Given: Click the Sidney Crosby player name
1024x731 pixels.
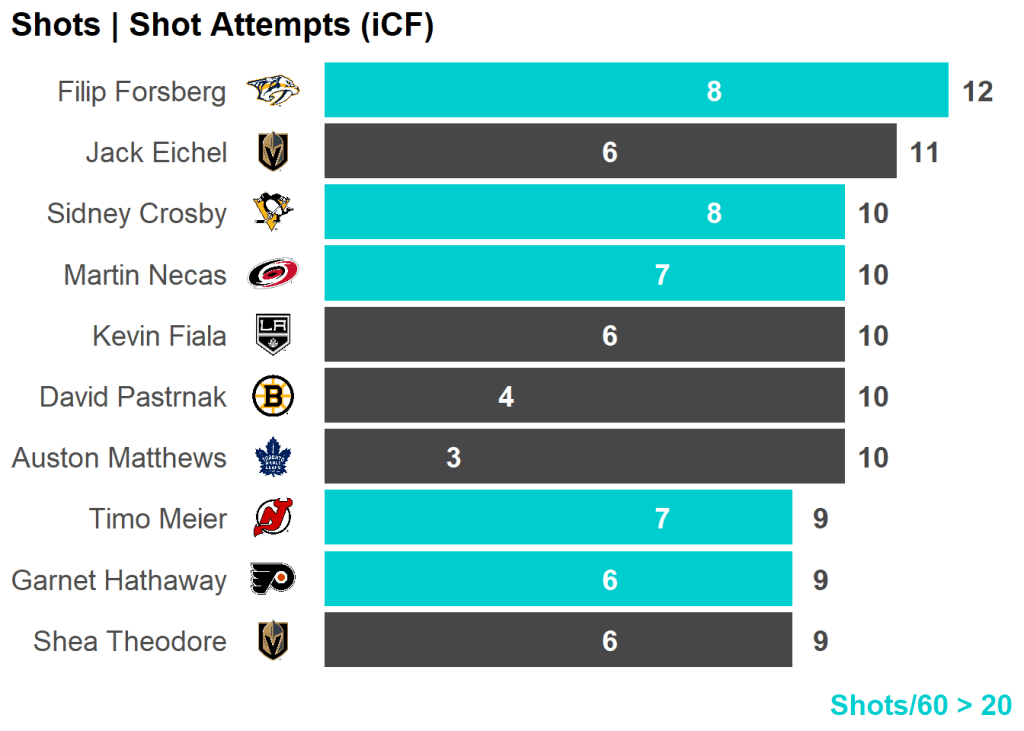Looking at the screenshot, I should (137, 214).
